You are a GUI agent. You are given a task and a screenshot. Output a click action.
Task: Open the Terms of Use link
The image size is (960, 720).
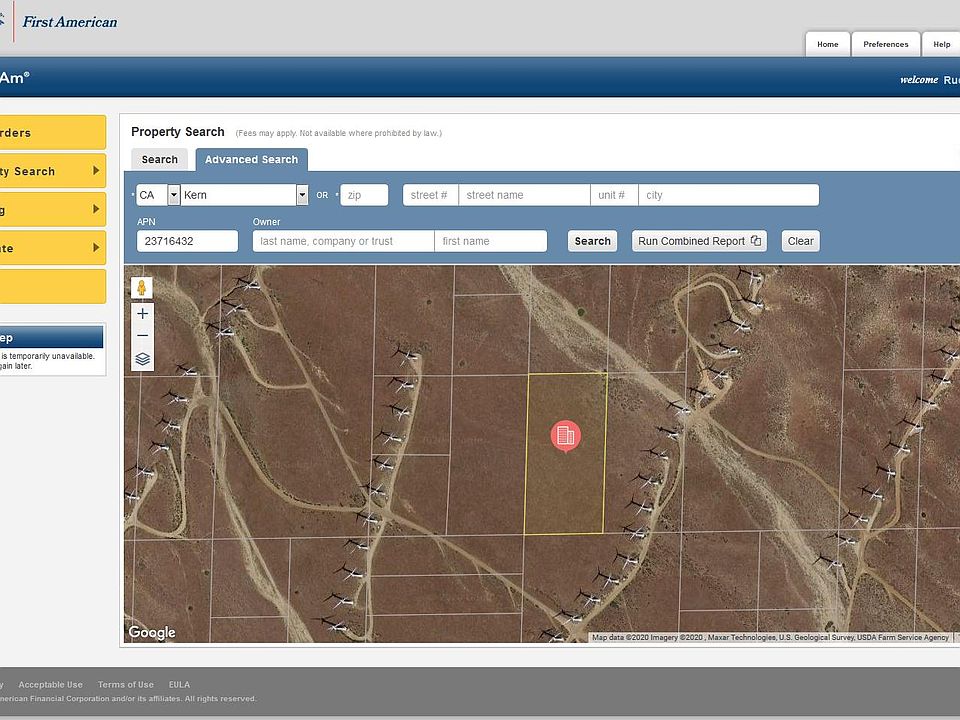coord(125,685)
